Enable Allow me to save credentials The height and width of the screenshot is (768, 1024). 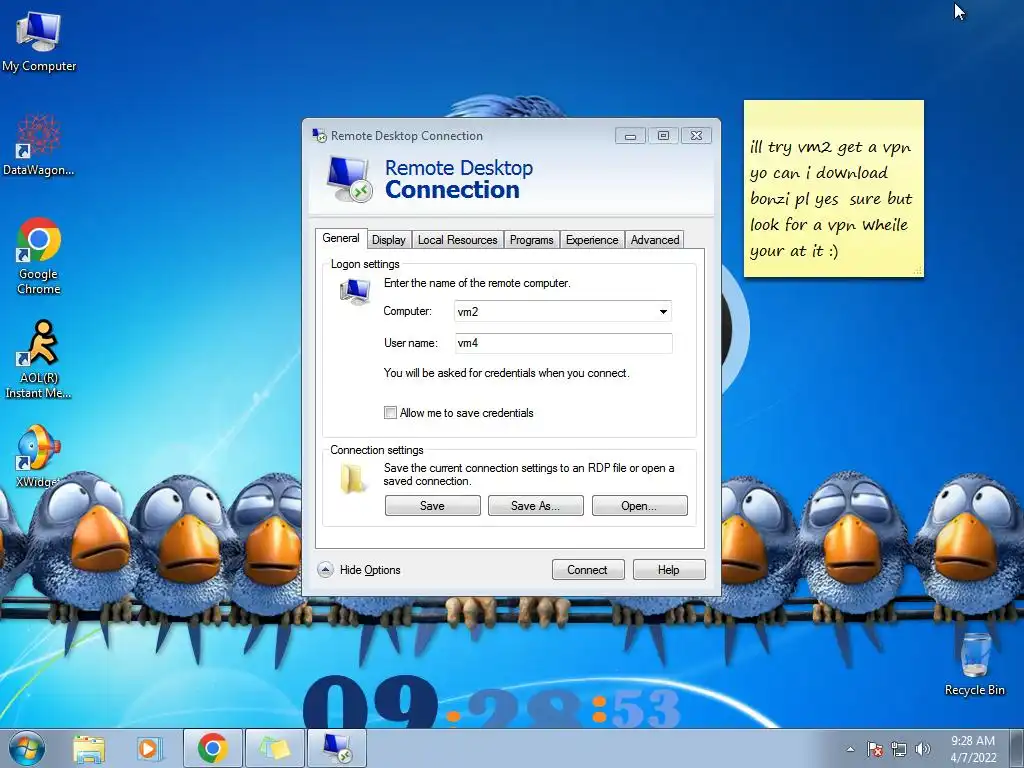(x=391, y=413)
